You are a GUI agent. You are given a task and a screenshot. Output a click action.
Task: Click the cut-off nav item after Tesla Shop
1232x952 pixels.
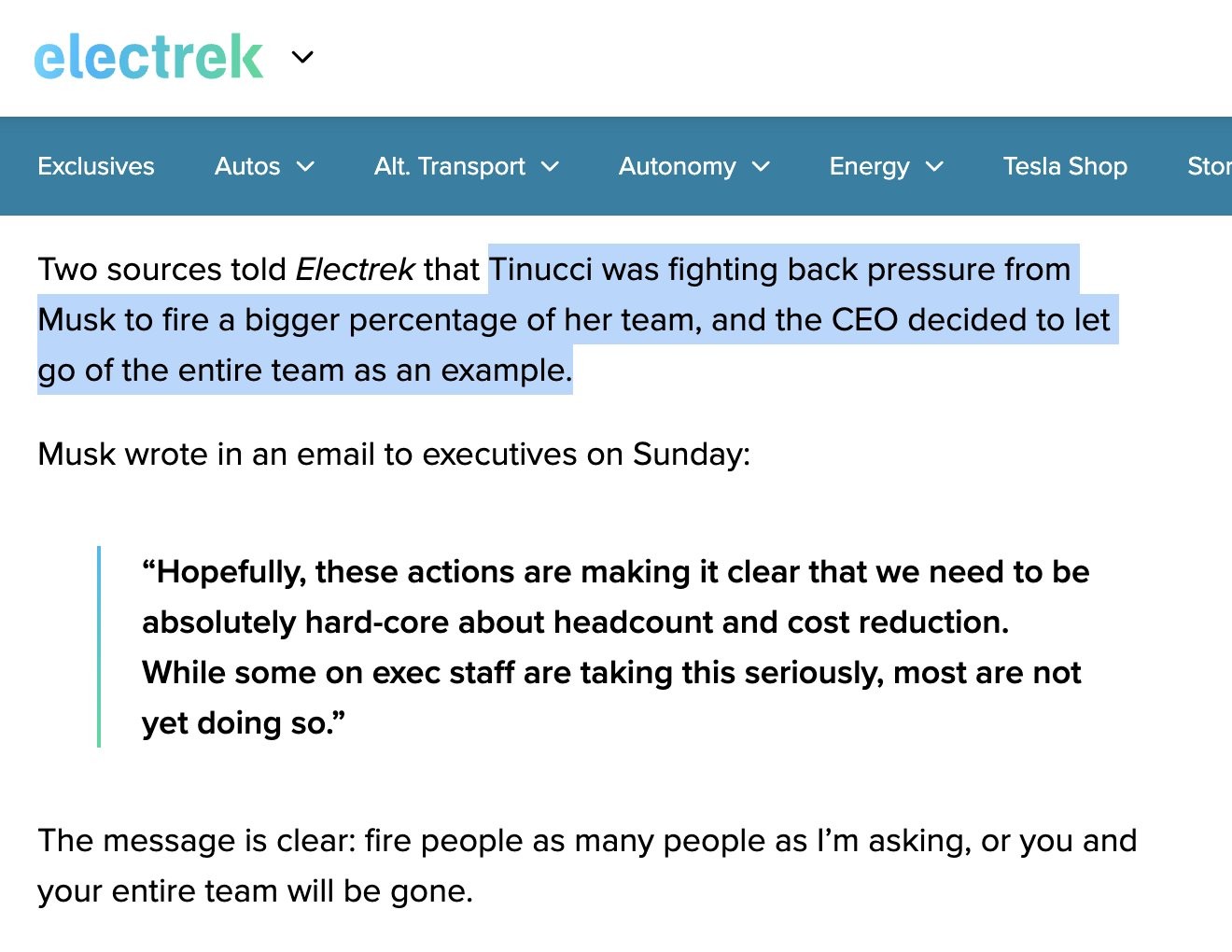coord(1209,166)
